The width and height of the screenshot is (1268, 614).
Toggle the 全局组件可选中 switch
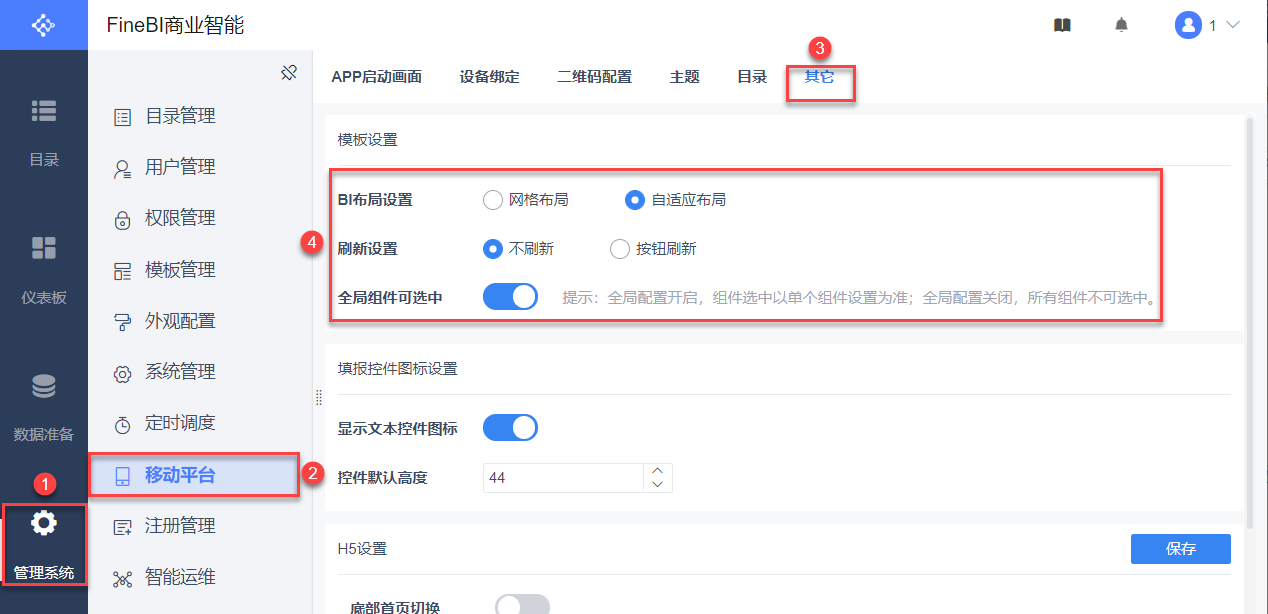coord(510,297)
